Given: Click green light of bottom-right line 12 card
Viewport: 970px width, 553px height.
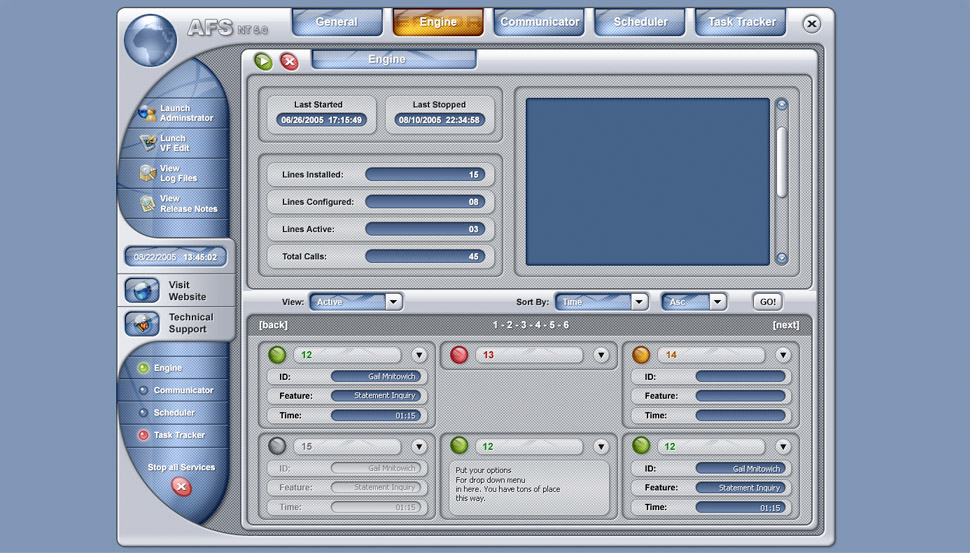Looking at the screenshot, I should [641, 445].
